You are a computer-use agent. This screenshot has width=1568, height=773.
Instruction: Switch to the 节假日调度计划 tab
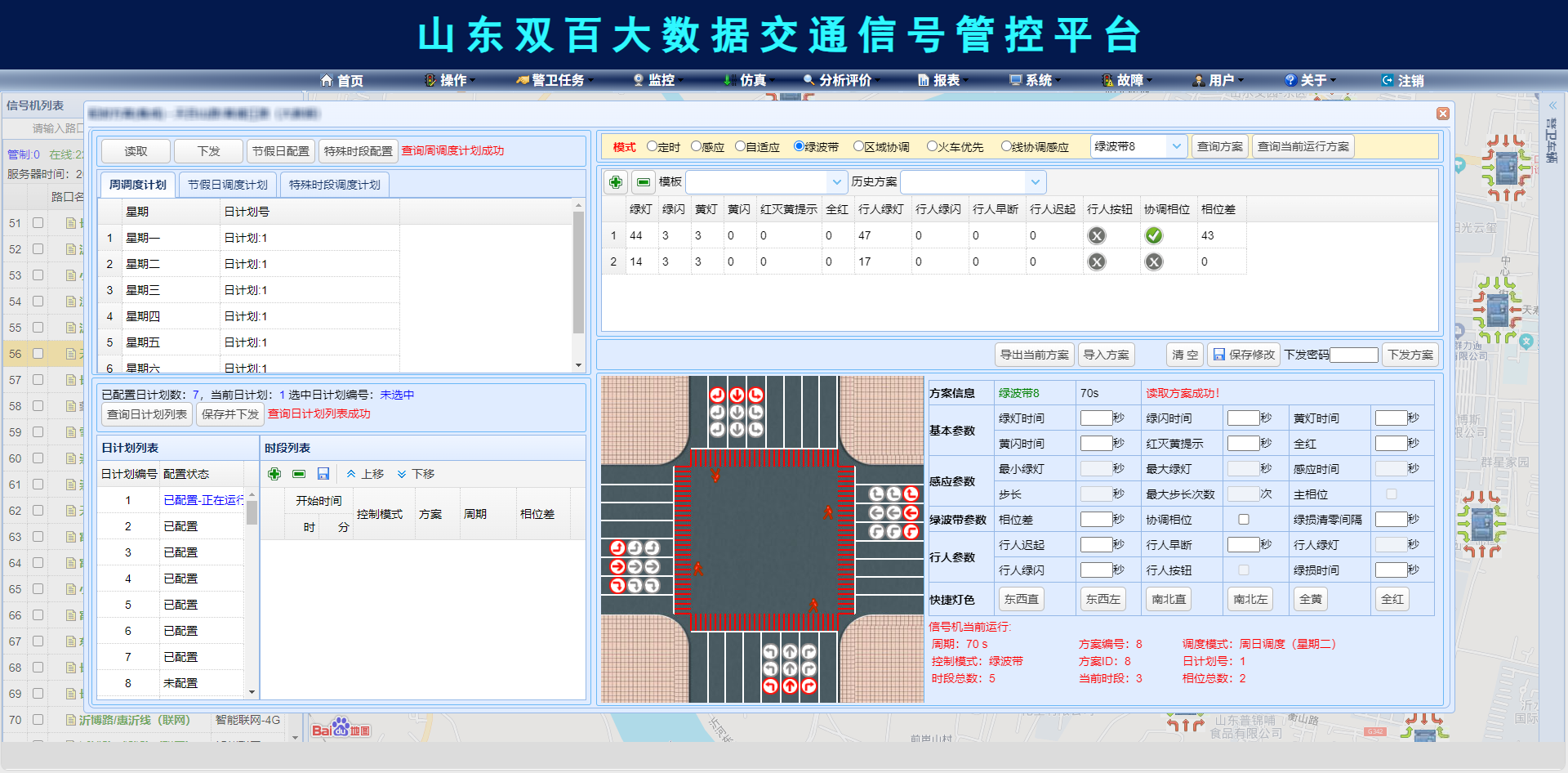click(x=228, y=185)
